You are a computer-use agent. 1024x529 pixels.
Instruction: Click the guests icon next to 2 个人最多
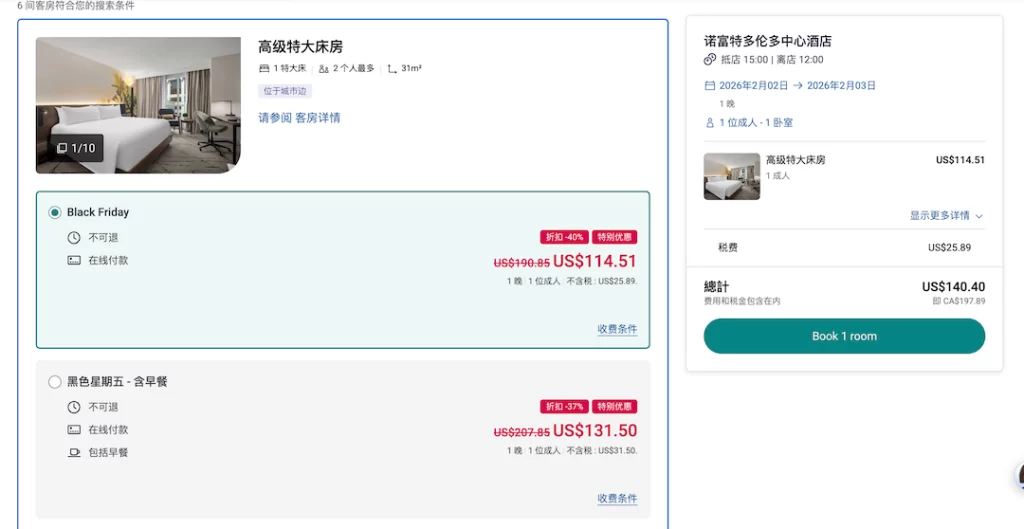point(323,69)
